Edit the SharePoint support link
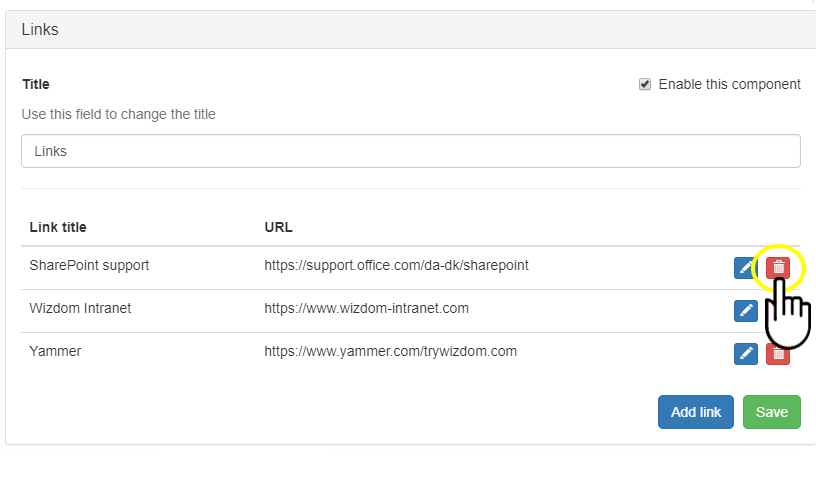 tap(745, 268)
